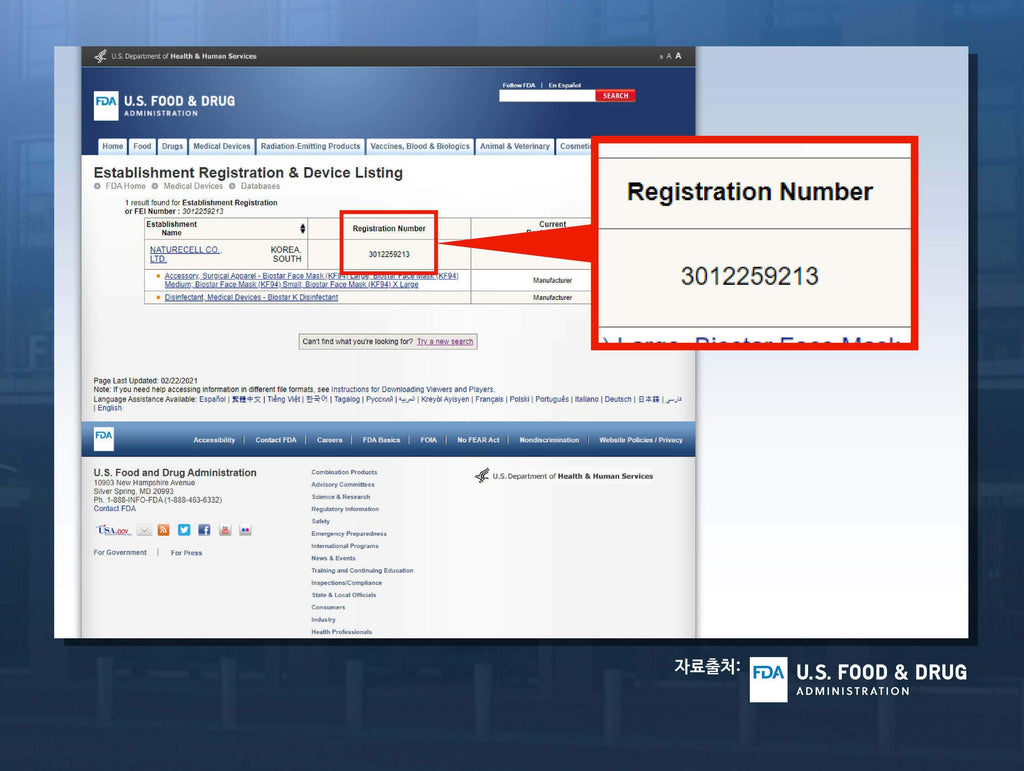Click the Follow FDA link
This screenshot has height=771, width=1024.
click(x=519, y=86)
